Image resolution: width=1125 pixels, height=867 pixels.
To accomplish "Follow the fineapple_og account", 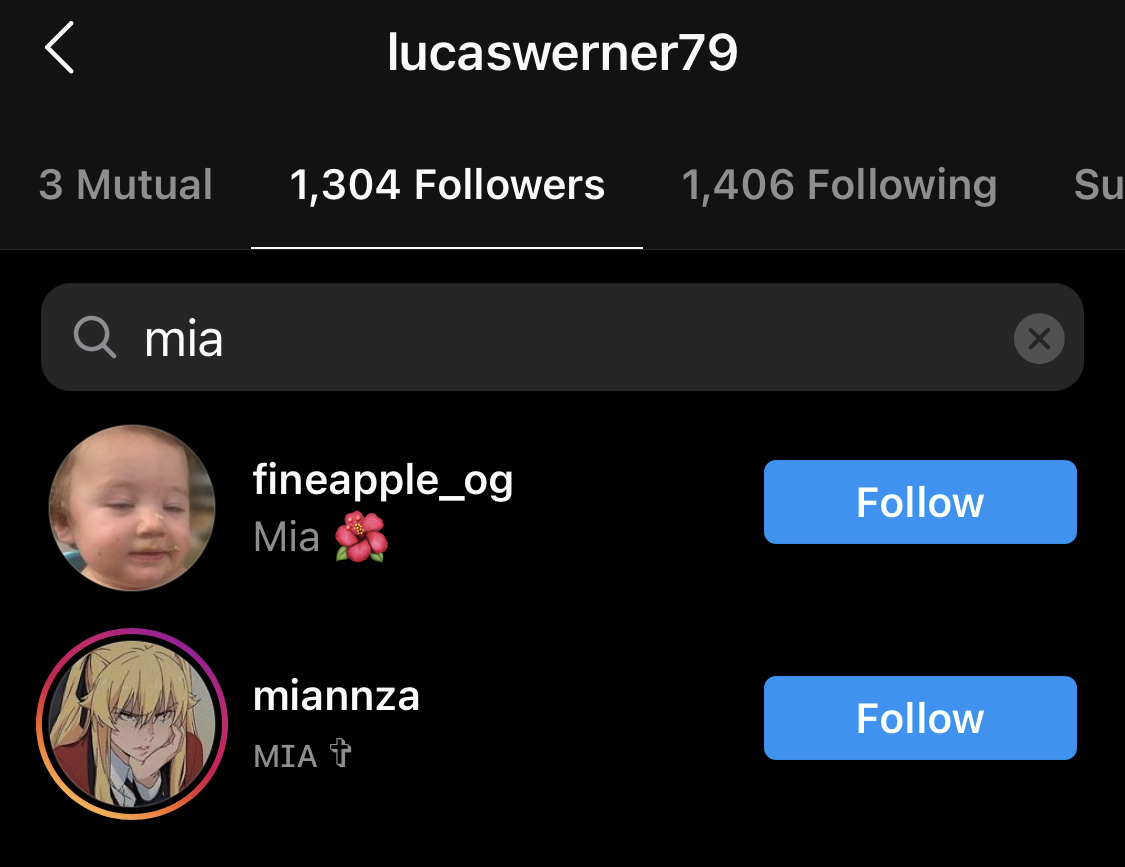I will pos(920,502).
